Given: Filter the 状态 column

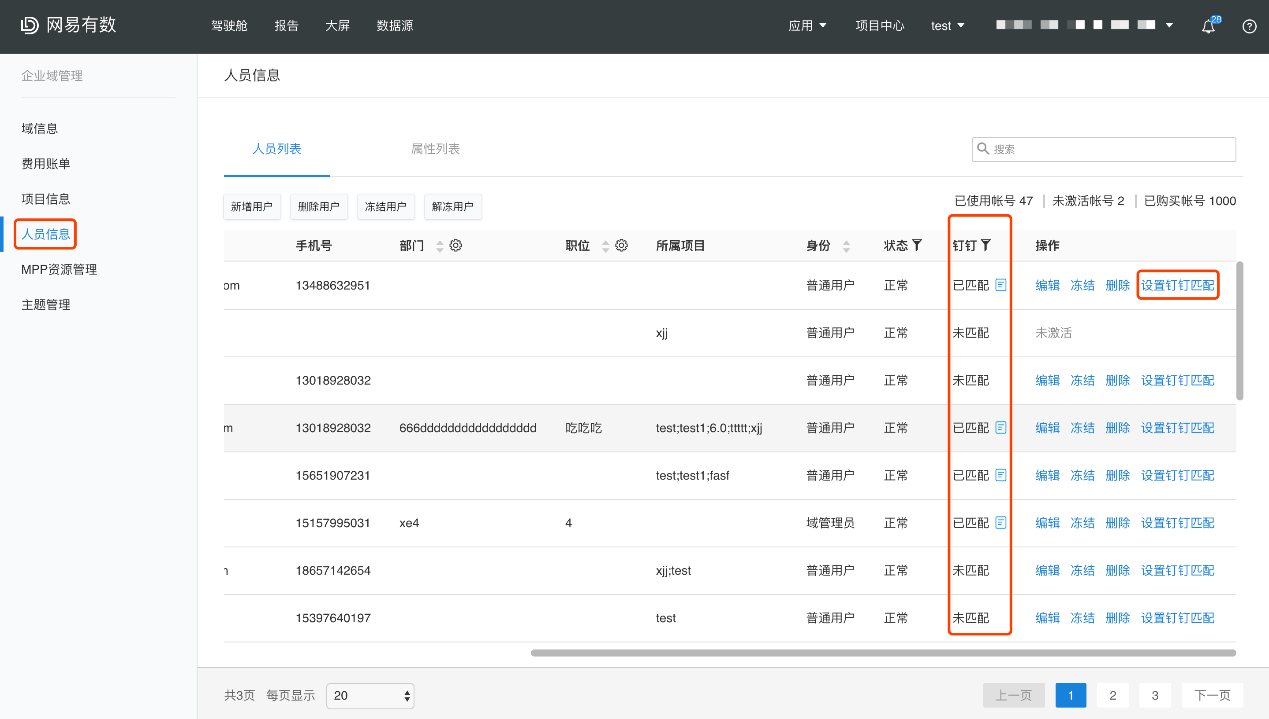Looking at the screenshot, I should pyautogui.click(x=917, y=245).
